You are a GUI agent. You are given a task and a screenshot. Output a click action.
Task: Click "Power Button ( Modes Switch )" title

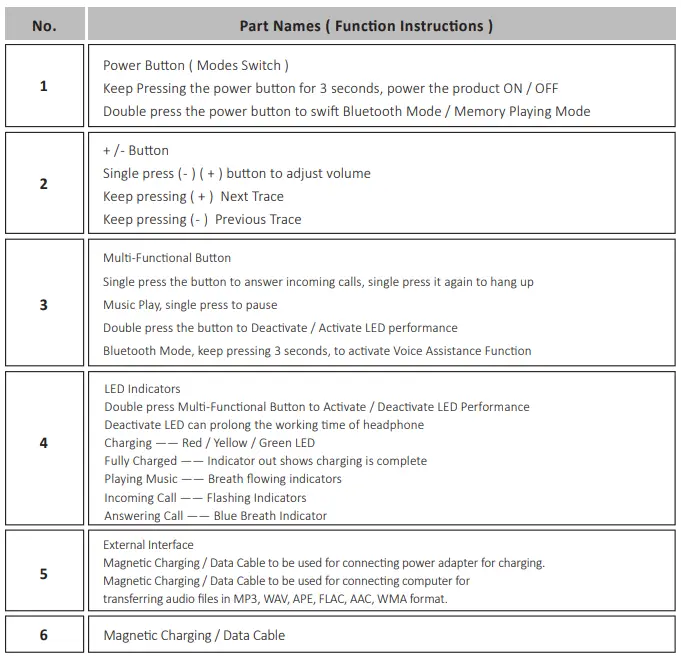196,66
